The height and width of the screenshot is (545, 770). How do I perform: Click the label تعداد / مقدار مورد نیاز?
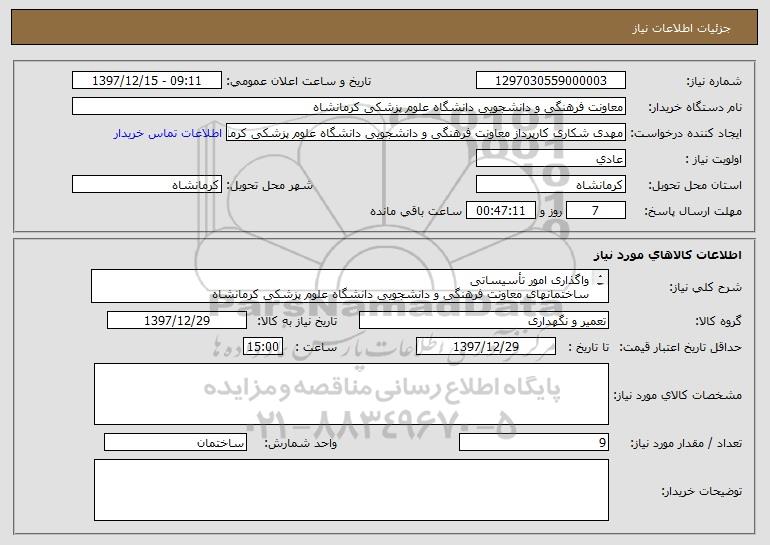(x=686, y=443)
